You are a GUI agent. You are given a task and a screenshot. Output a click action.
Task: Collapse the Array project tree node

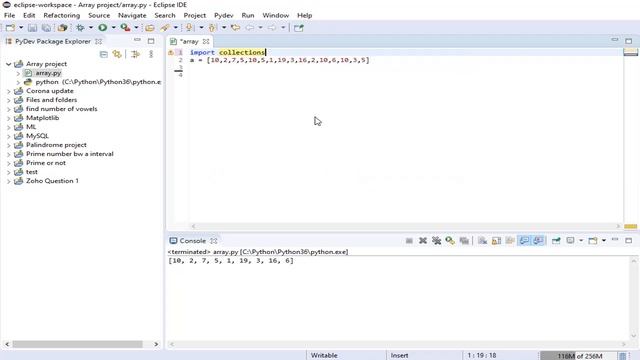point(9,64)
